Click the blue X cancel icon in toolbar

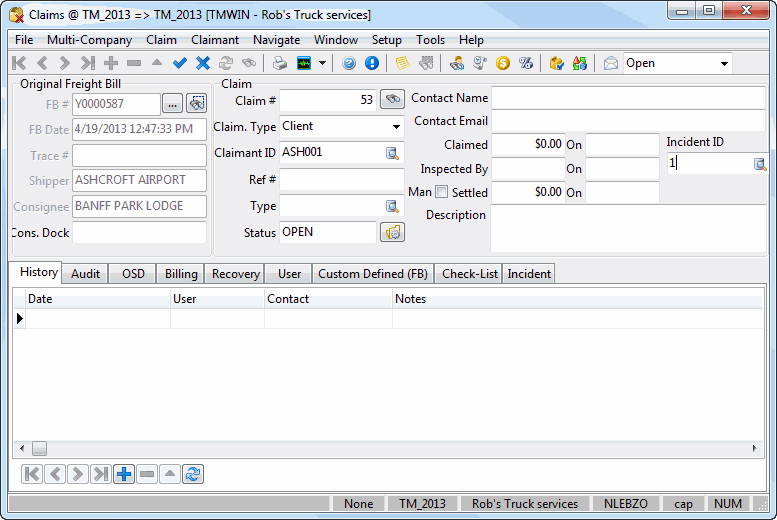(203, 63)
